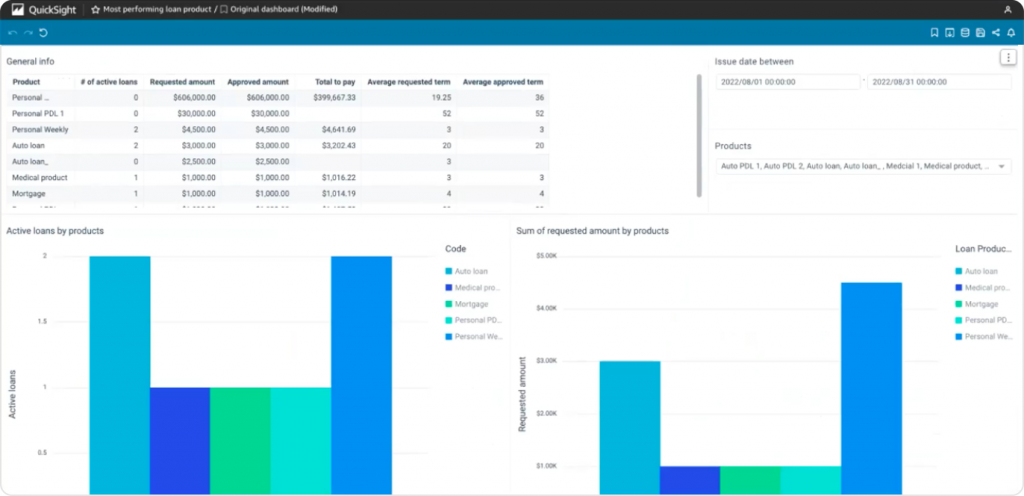Click the Code legend title
1024x496 pixels.
[x=455, y=249]
